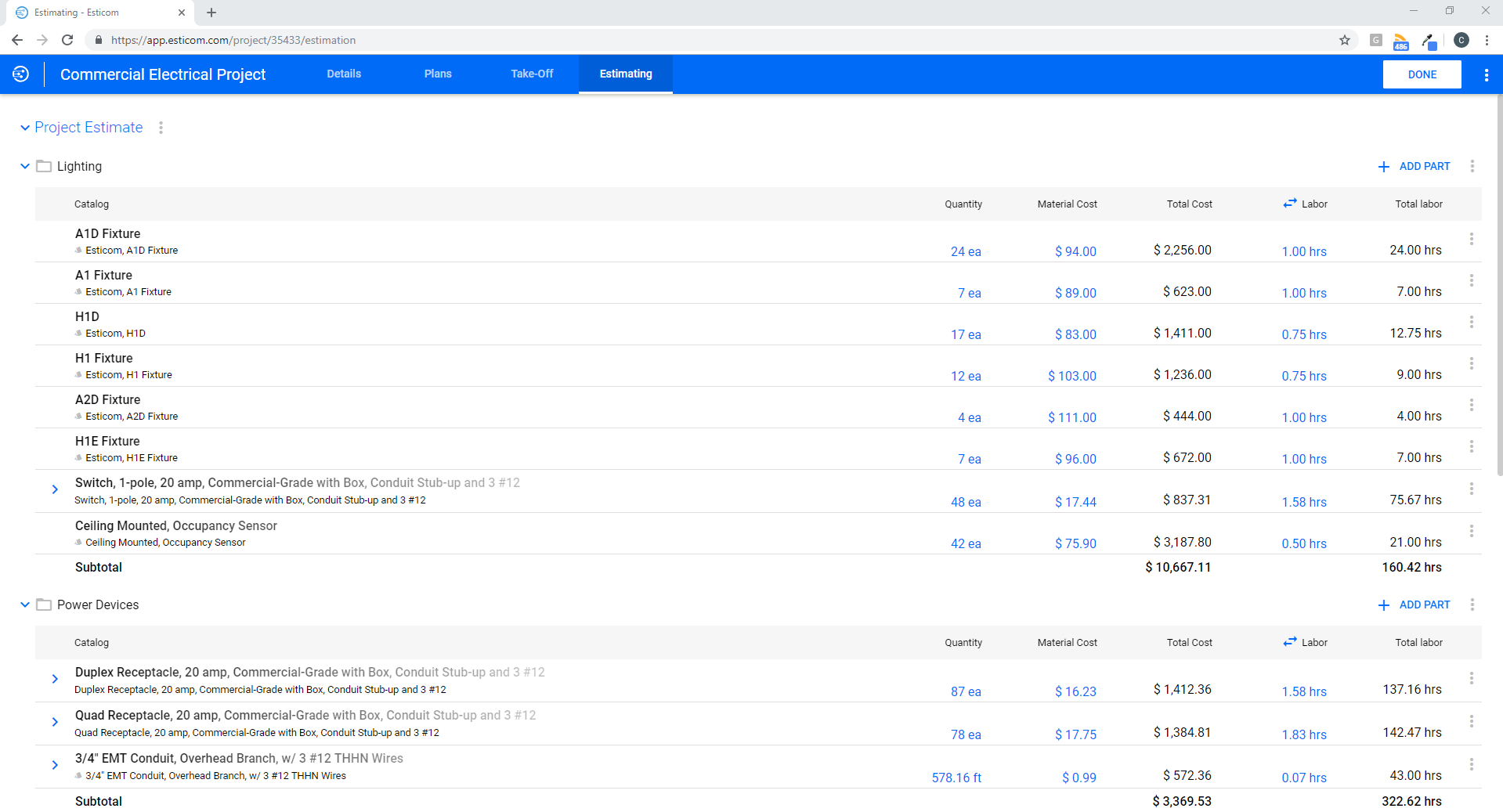The height and width of the screenshot is (812, 1503).
Task: Edit the quantity of 24 ea for A1D Fixture
Action: pyautogui.click(x=966, y=251)
